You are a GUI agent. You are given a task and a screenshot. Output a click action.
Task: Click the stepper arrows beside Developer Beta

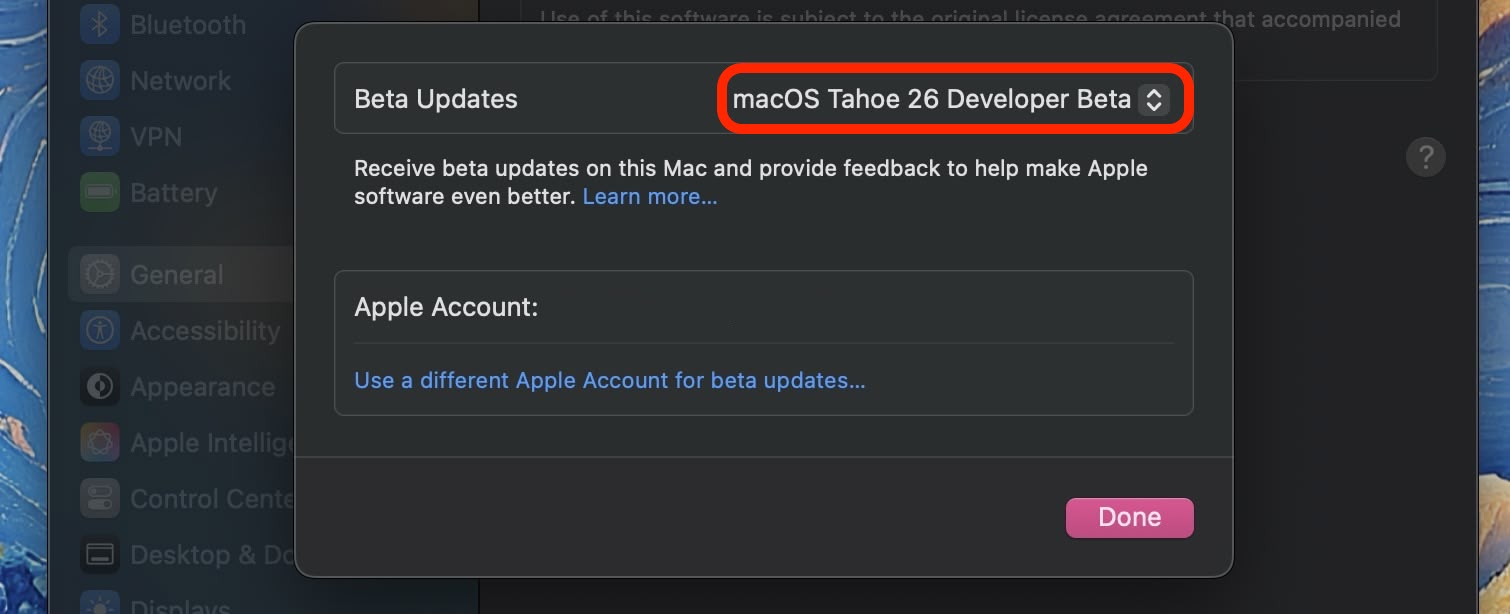click(x=1153, y=99)
